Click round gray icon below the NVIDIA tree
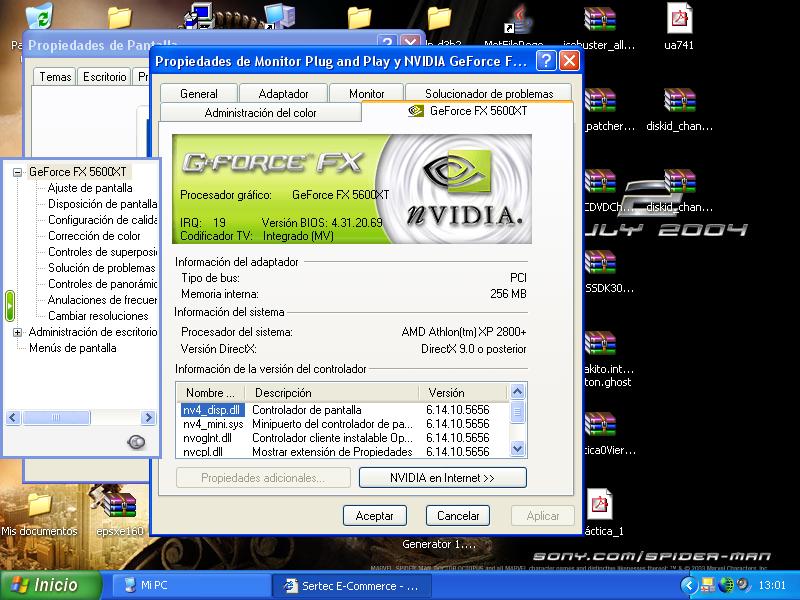This screenshot has width=800, height=600. tap(136, 442)
